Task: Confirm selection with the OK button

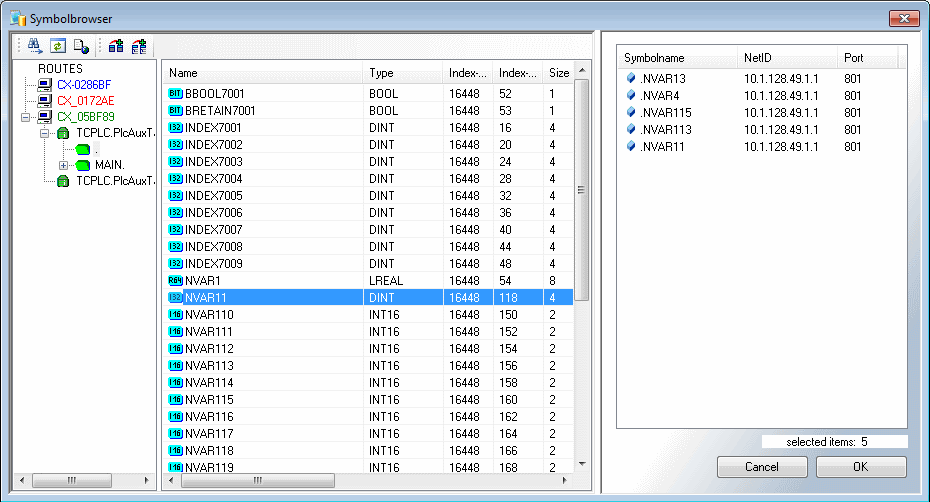Action: (x=861, y=467)
